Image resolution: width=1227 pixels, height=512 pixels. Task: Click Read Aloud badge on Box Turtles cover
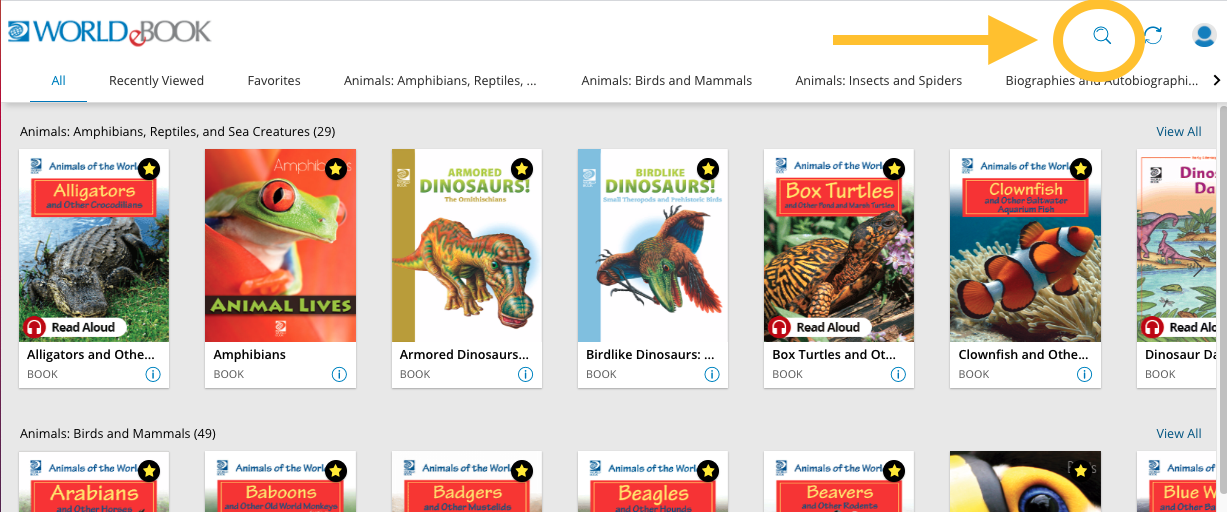coord(818,327)
